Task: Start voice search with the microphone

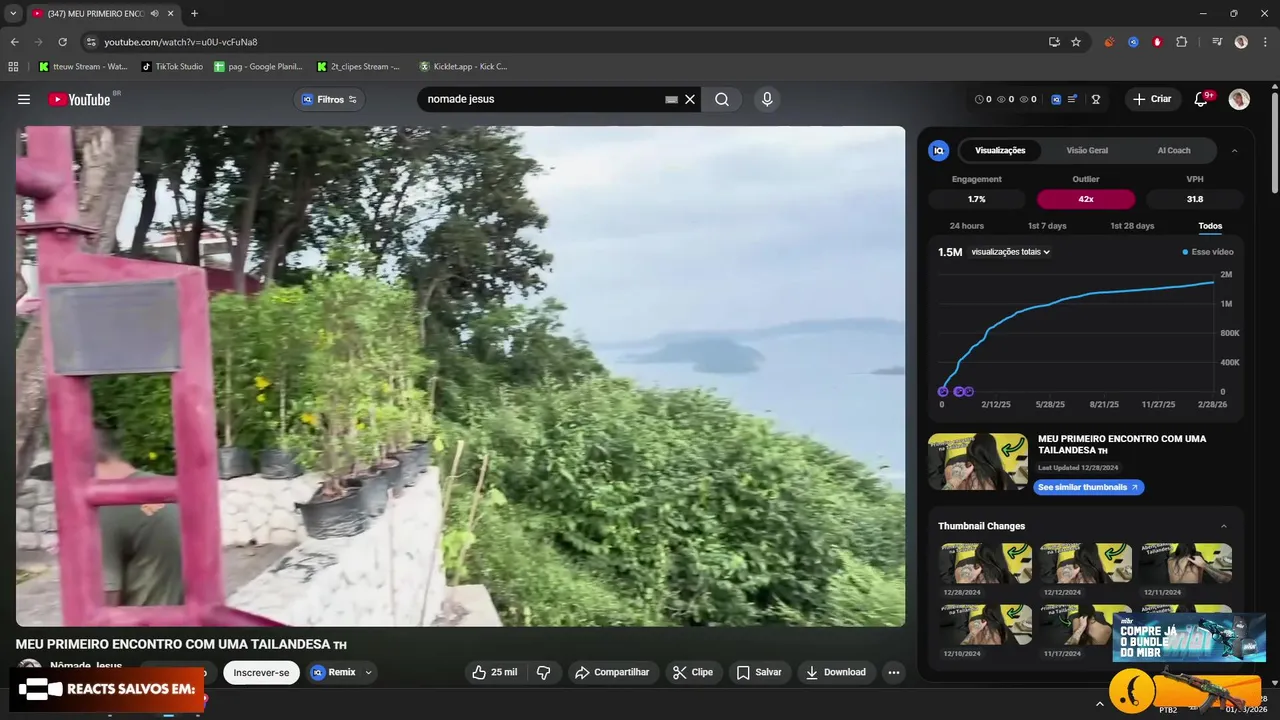Action: pos(767,99)
